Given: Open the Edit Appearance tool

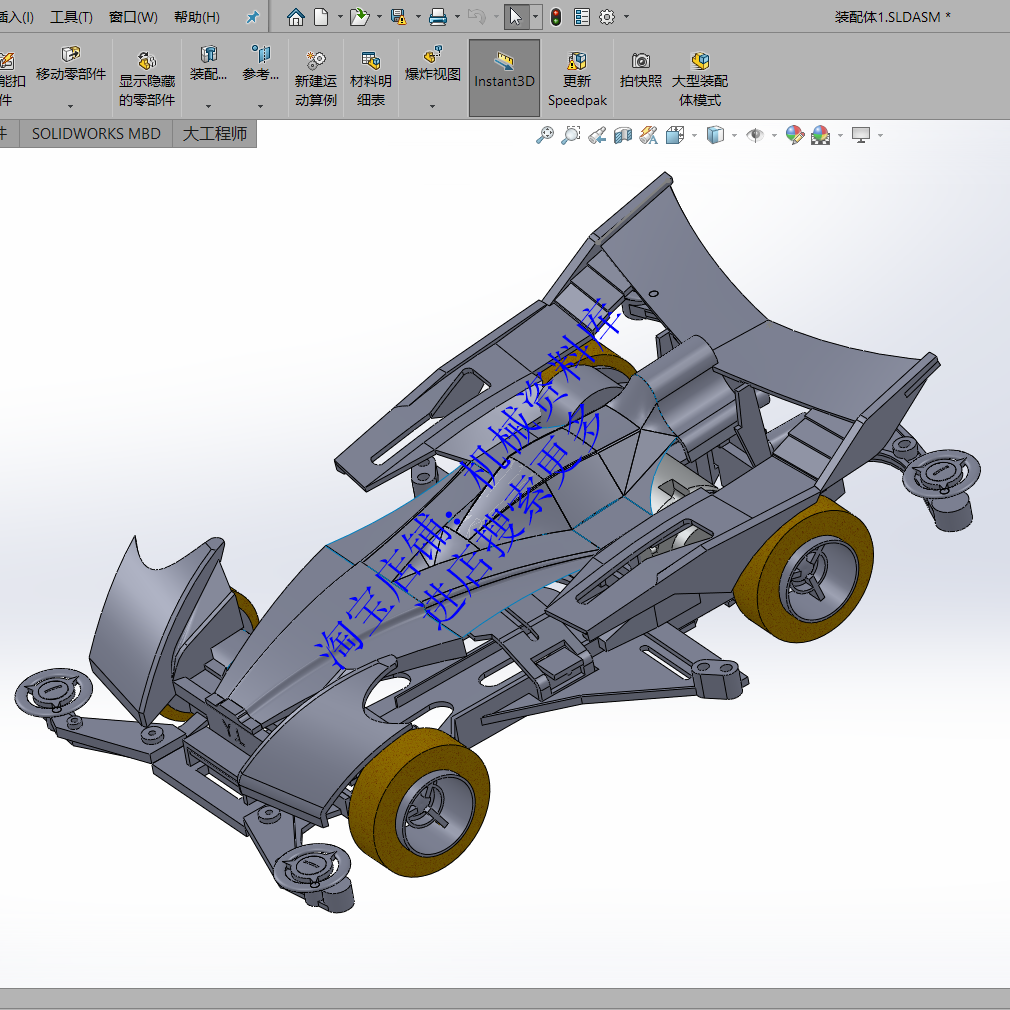Looking at the screenshot, I should (795, 134).
